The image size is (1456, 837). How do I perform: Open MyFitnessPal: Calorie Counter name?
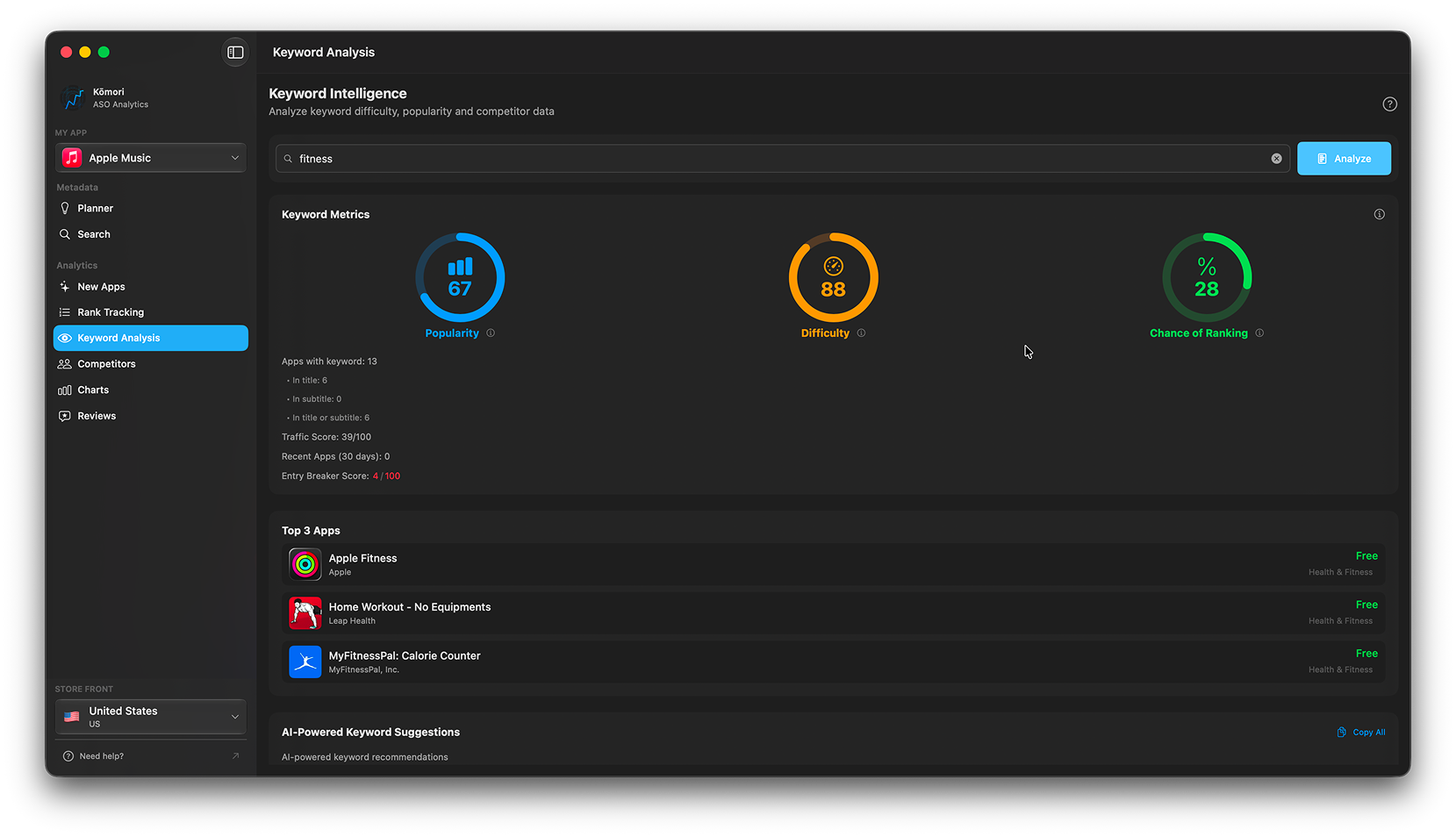pyautogui.click(x=405, y=655)
